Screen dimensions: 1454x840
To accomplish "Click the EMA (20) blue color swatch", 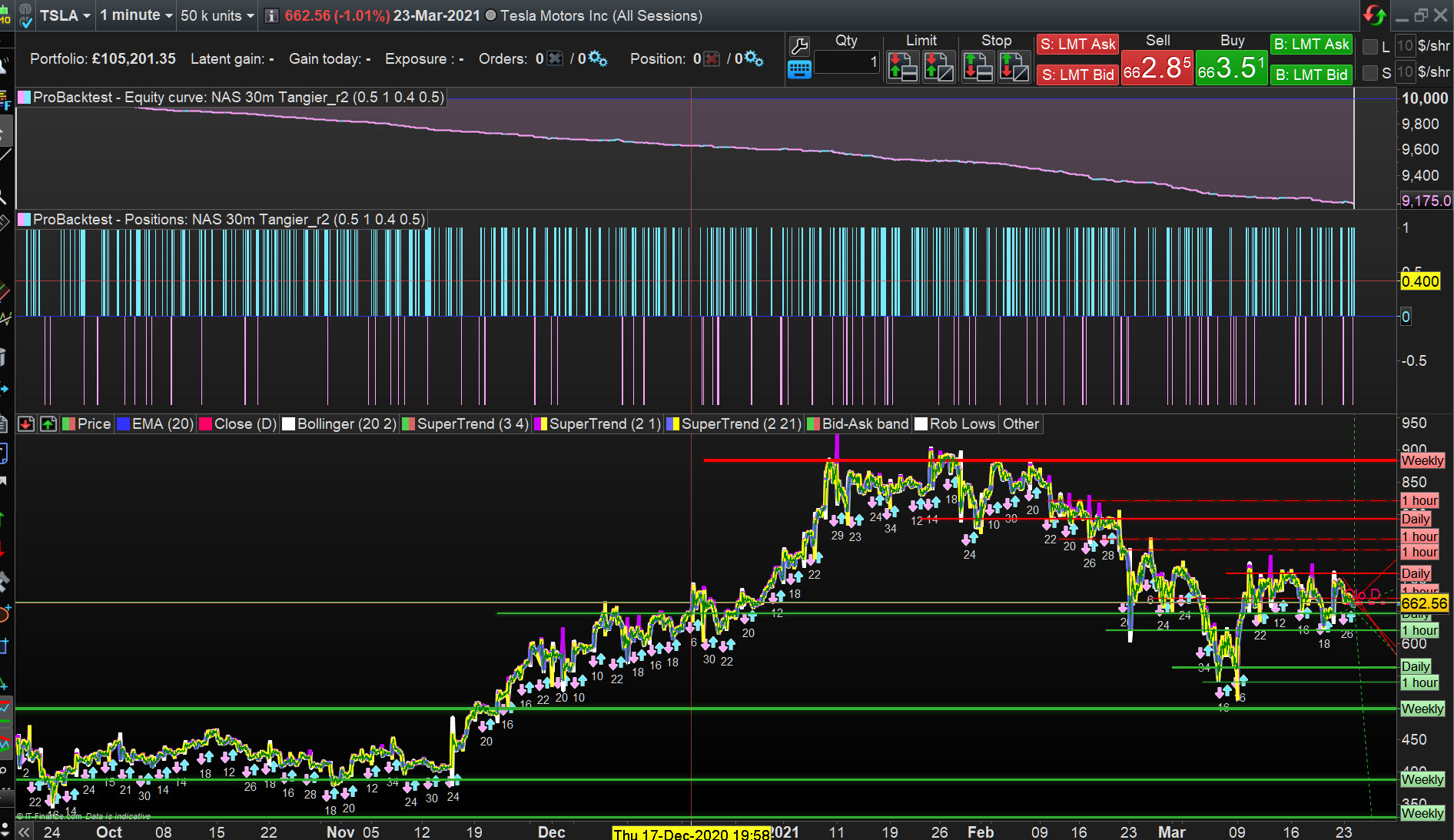I will pos(123,424).
